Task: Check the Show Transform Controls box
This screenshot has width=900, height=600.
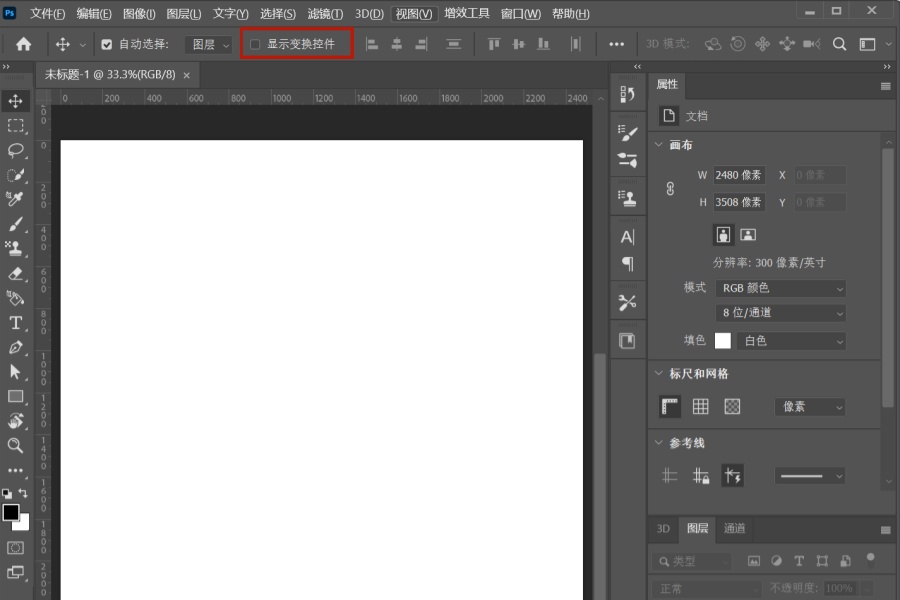Action: tap(255, 44)
